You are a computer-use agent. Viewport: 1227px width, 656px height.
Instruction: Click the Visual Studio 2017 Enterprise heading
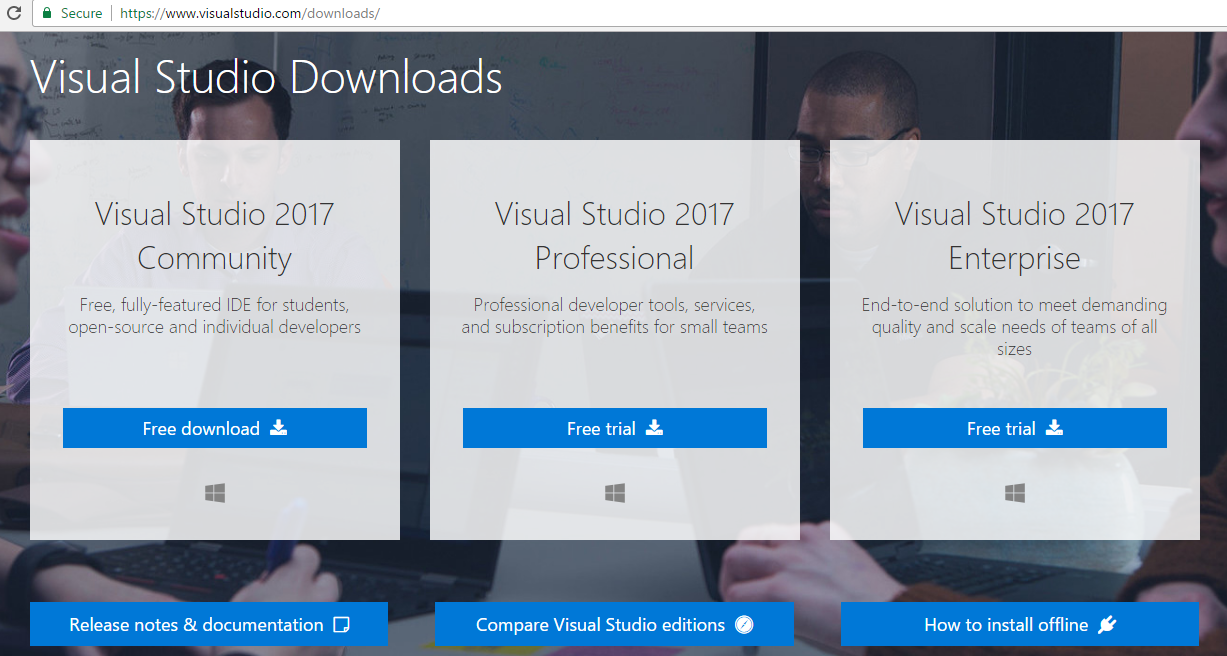(x=1015, y=236)
